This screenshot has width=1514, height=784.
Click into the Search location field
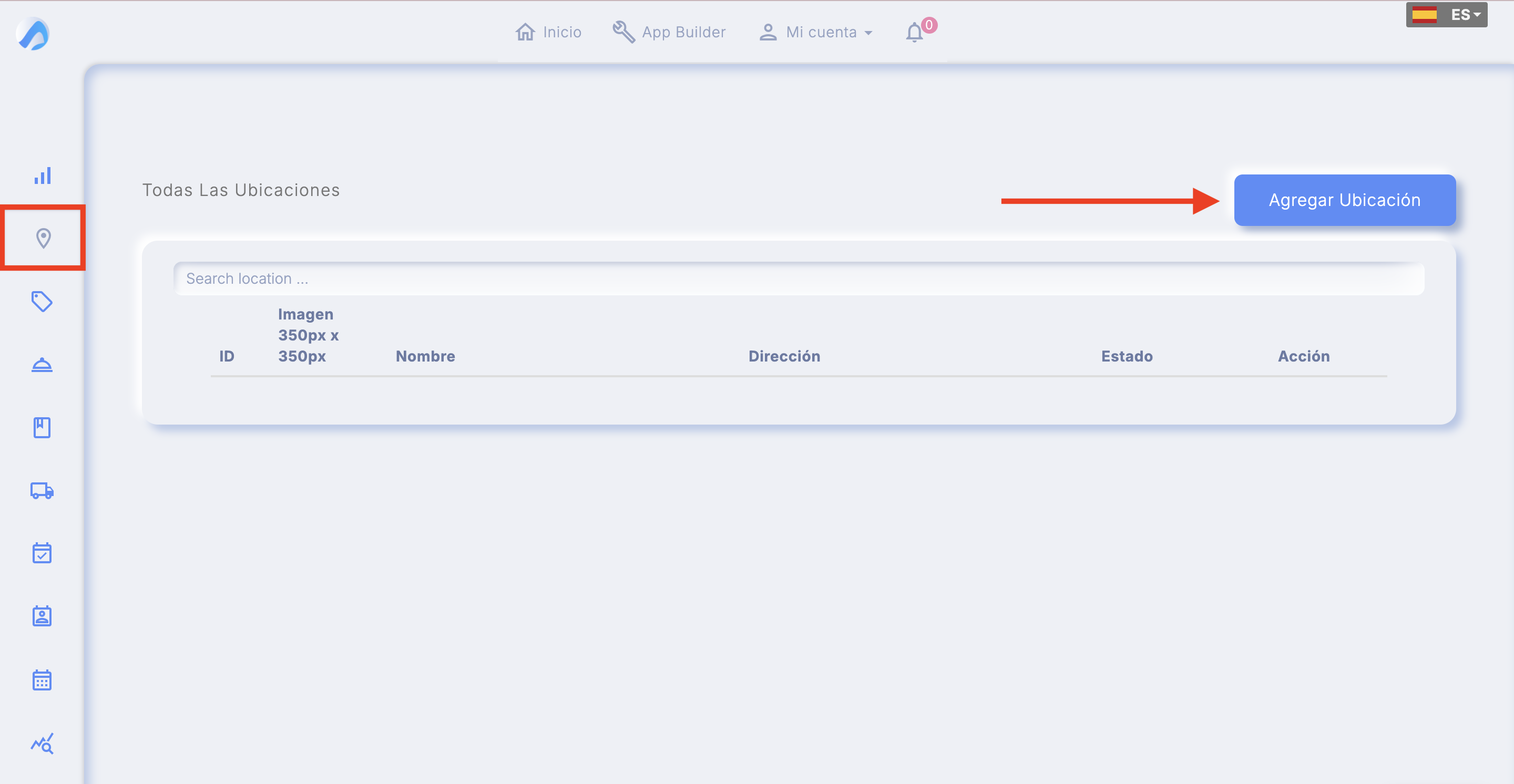click(799, 278)
